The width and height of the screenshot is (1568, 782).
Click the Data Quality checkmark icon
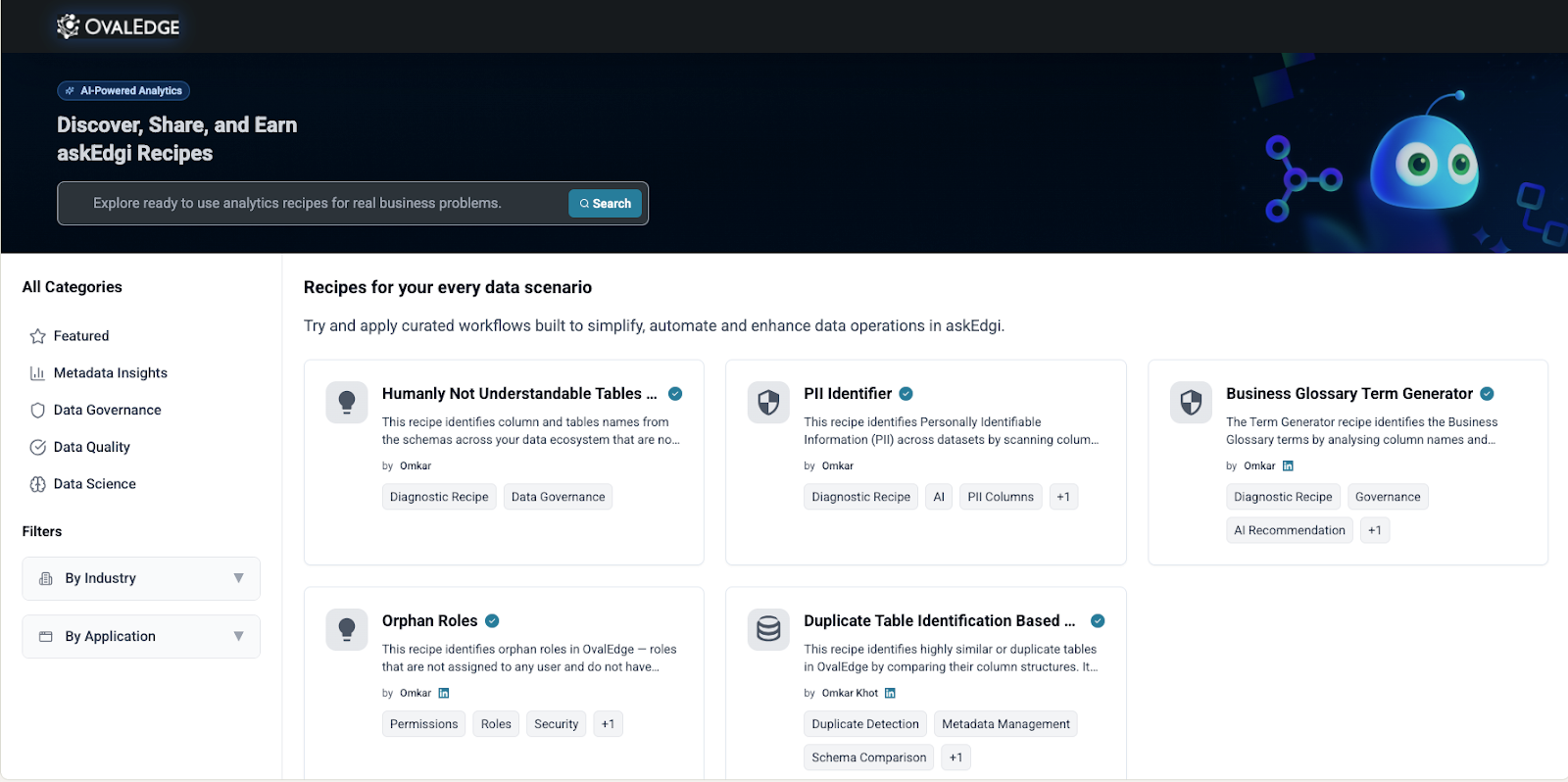pyautogui.click(x=38, y=448)
